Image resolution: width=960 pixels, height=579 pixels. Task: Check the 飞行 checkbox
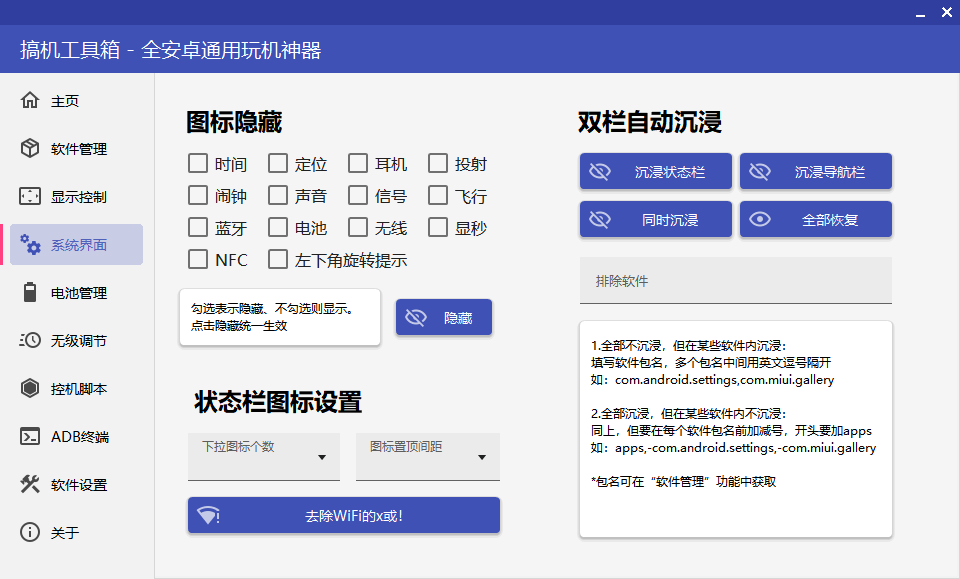pos(437,195)
